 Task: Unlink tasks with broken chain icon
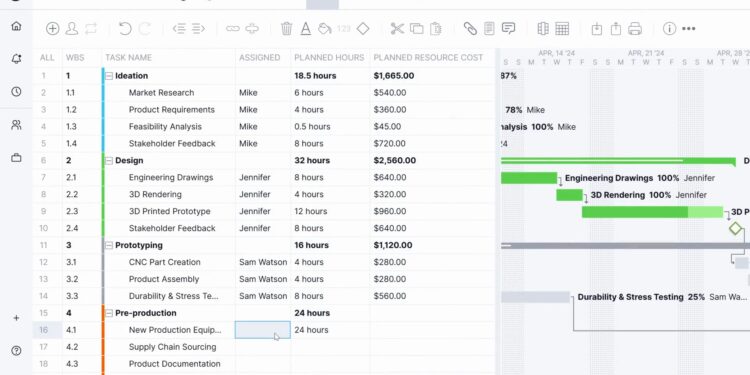252,29
